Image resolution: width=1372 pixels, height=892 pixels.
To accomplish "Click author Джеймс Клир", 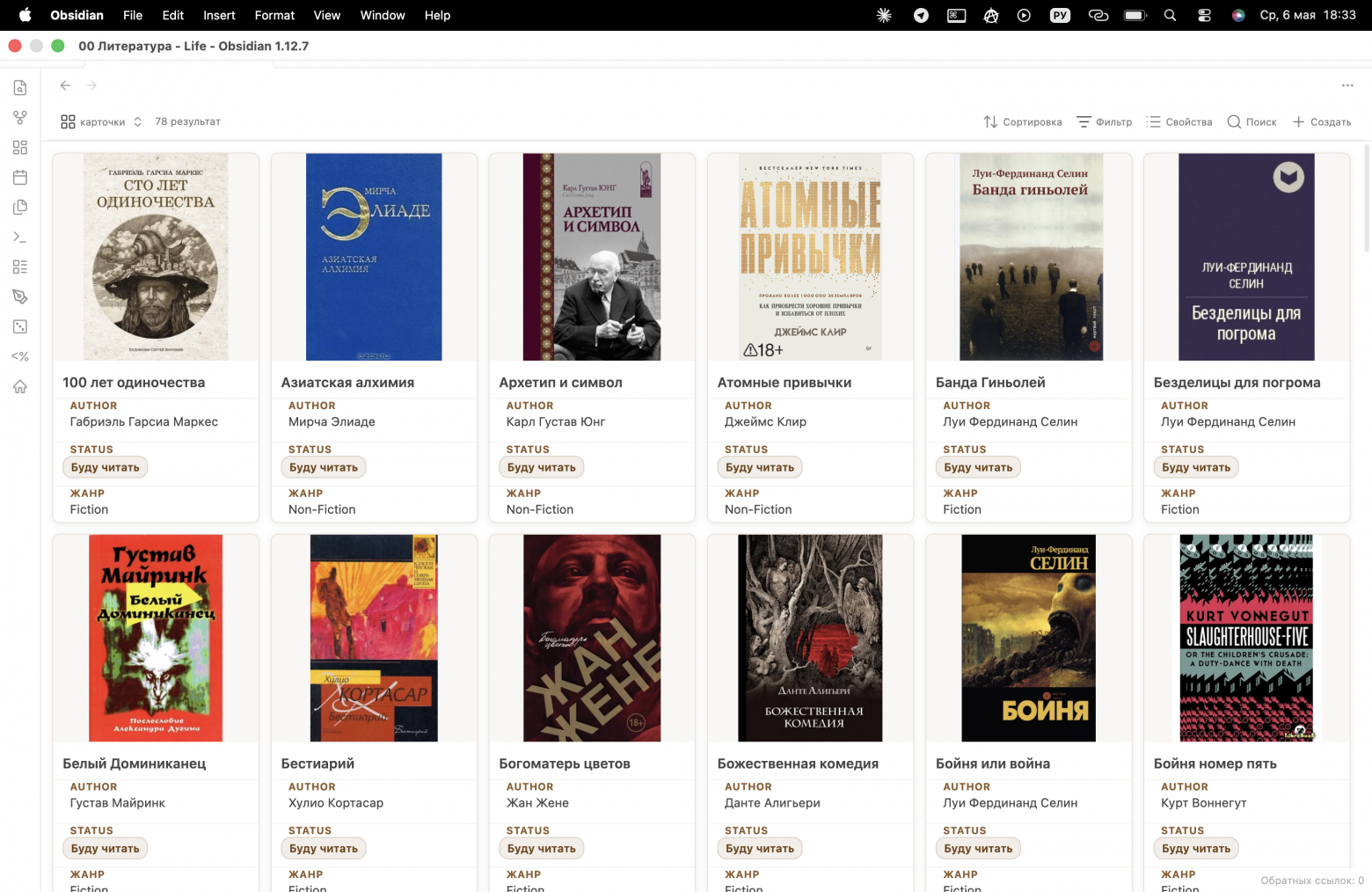I will coord(765,422).
